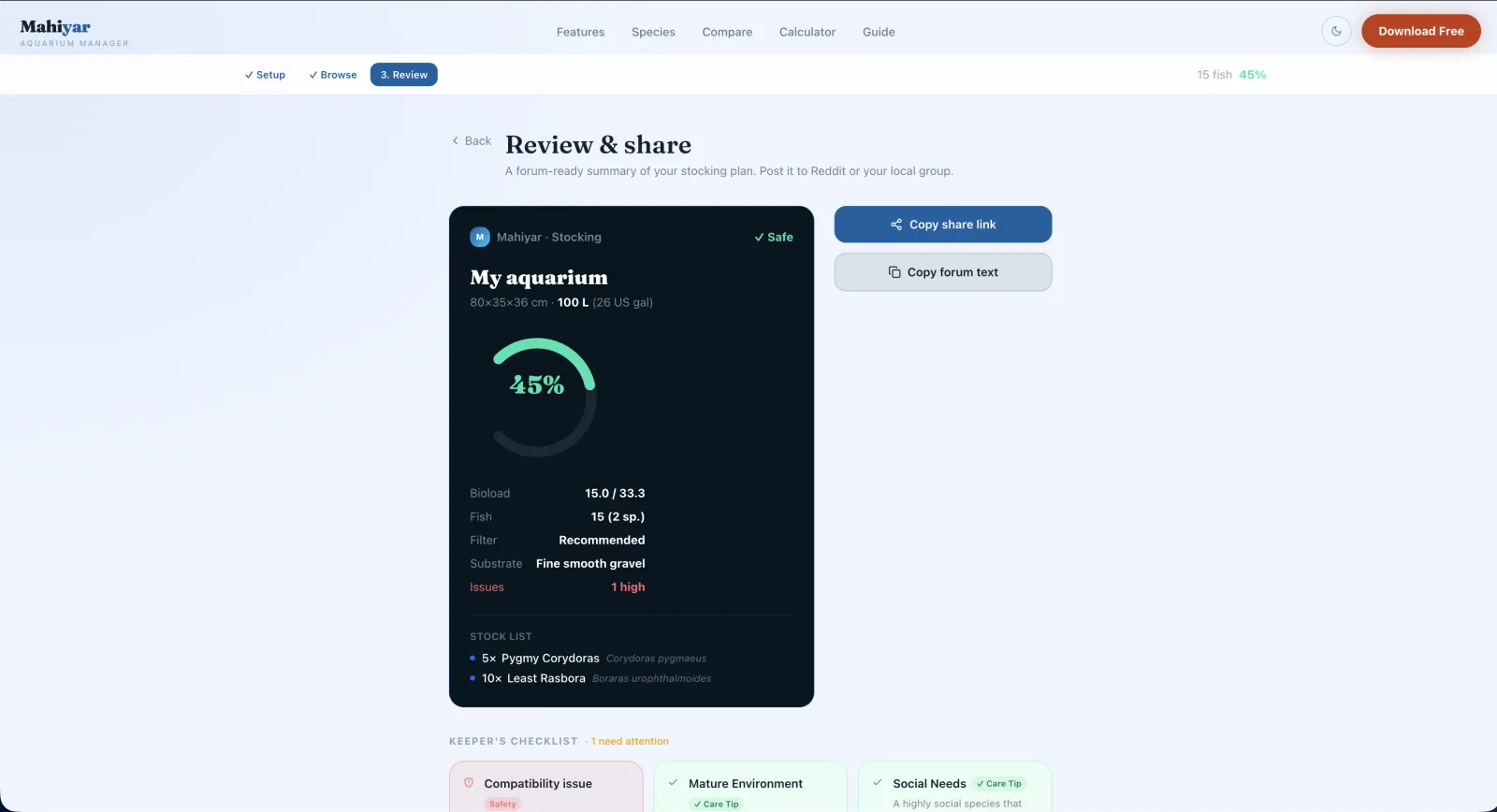Click the 1 need attention label

[x=630, y=741]
